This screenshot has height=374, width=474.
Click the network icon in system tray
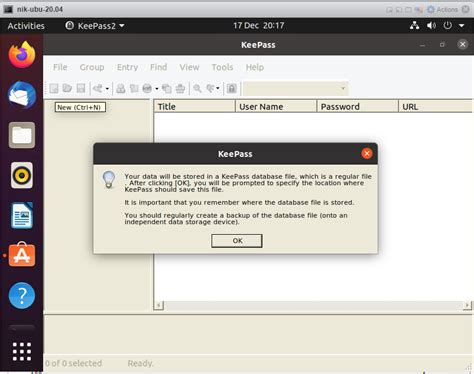(414, 26)
